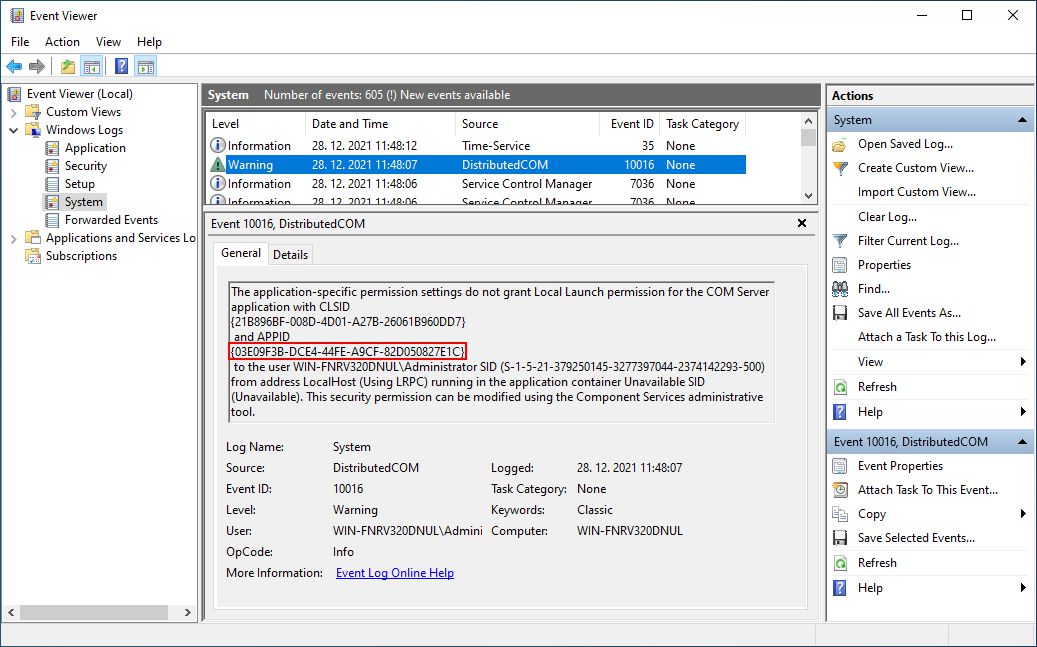This screenshot has height=647, width=1037.
Task: Click Attach a Task To this Log
Action: coord(927,337)
